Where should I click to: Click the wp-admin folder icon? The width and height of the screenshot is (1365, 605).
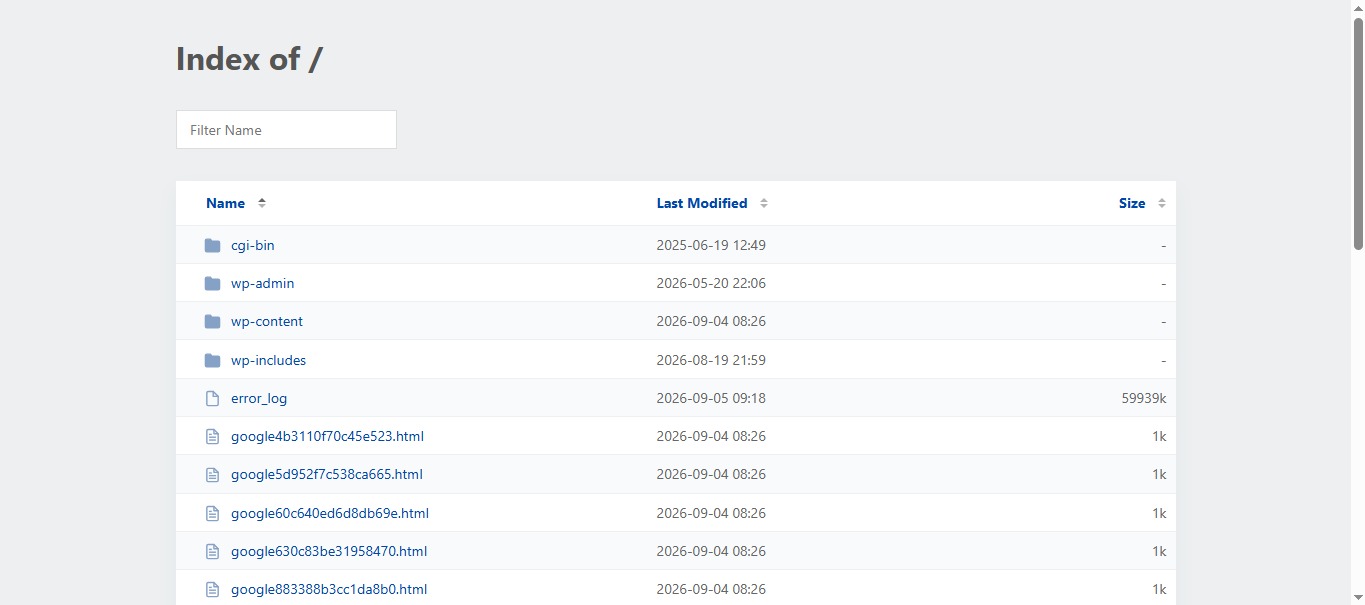pyautogui.click(x=212, y=284)
